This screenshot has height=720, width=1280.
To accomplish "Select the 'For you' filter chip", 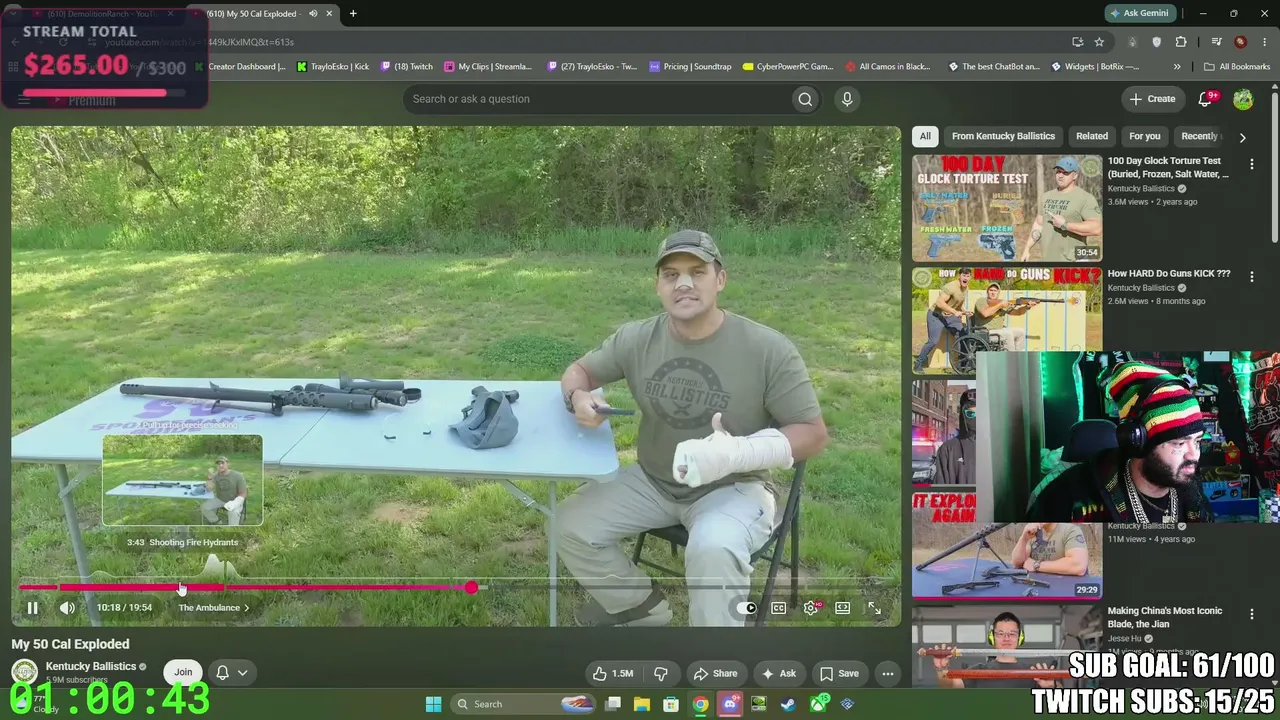I will [1145, 136].
